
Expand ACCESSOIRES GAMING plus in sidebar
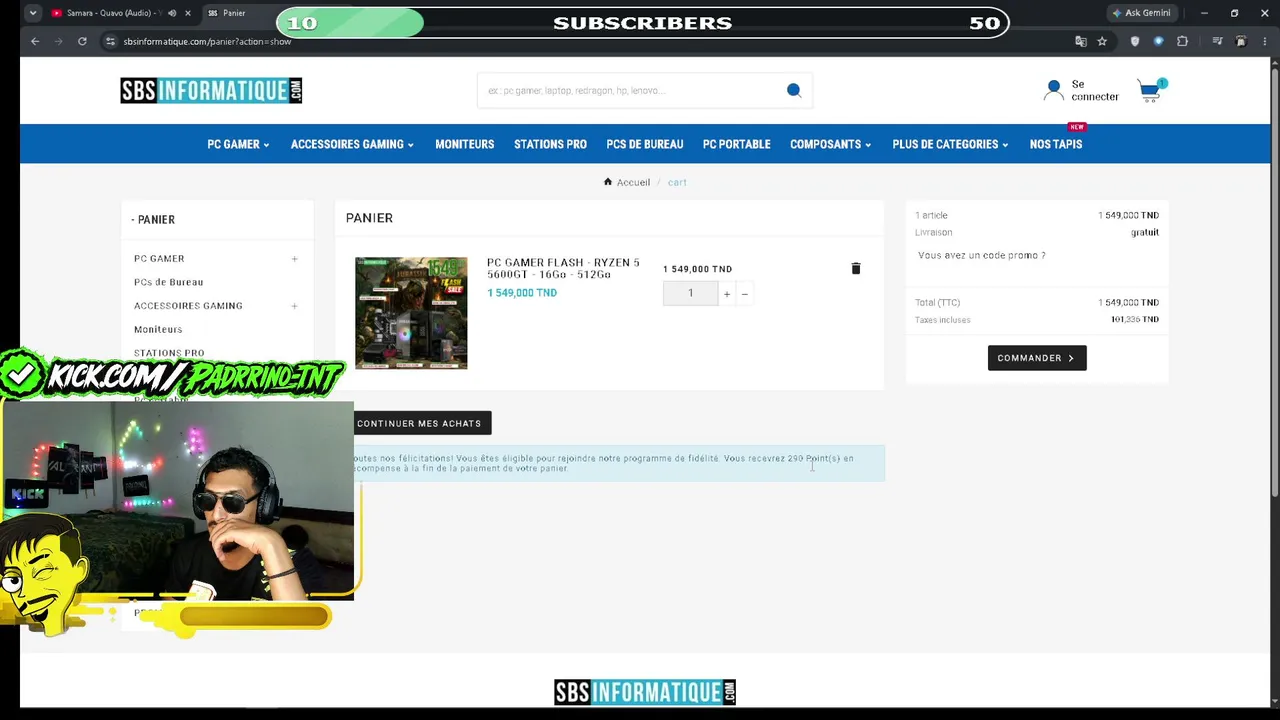(x=294, y=306)
